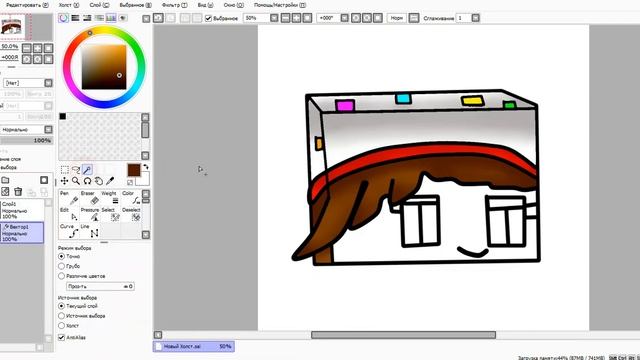Delete layer with trash icon
This screenshot has width=640, height=360.
click(x=18, y=191)
